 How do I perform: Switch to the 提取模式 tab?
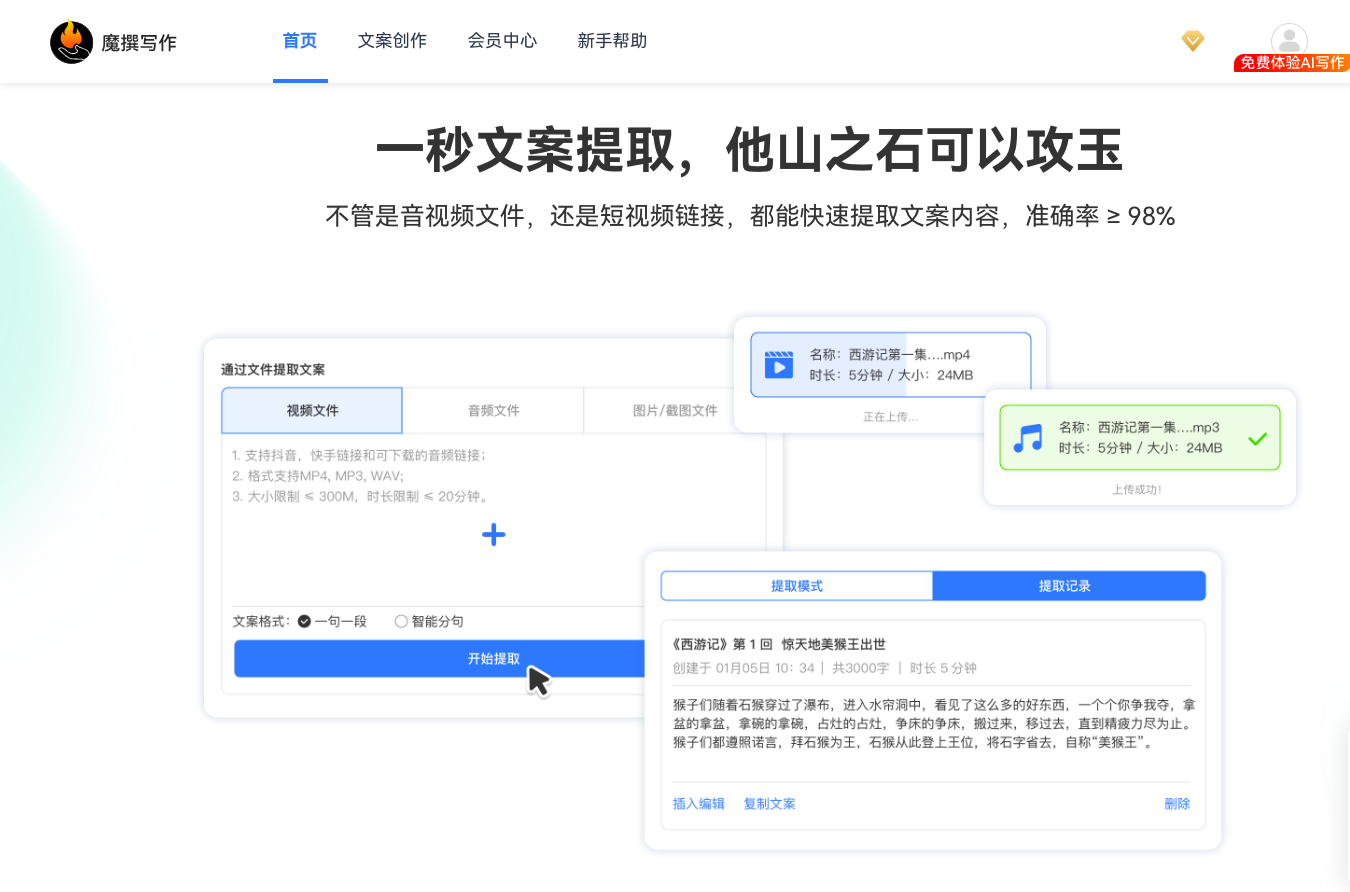(797, 586)
